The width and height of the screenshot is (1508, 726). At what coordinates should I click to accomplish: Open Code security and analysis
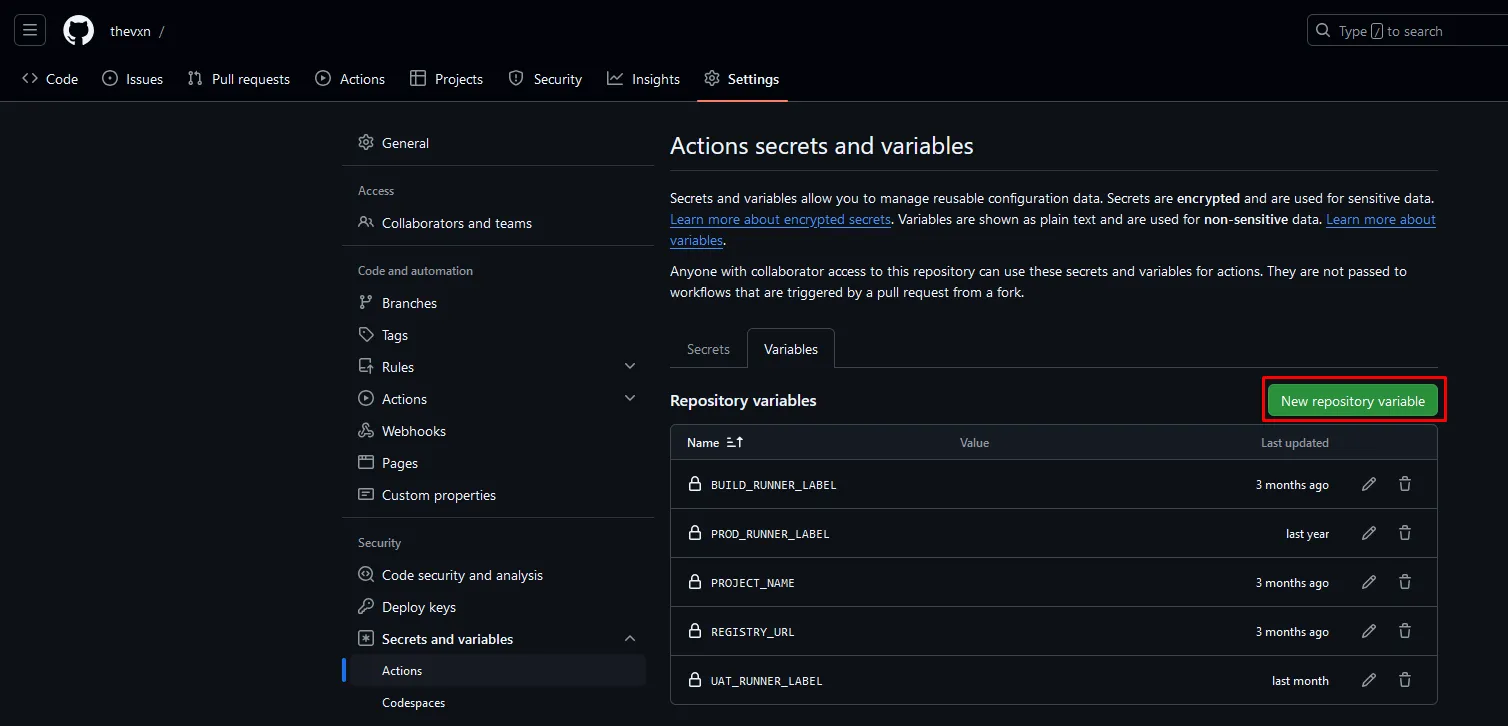tap(498, 575)
